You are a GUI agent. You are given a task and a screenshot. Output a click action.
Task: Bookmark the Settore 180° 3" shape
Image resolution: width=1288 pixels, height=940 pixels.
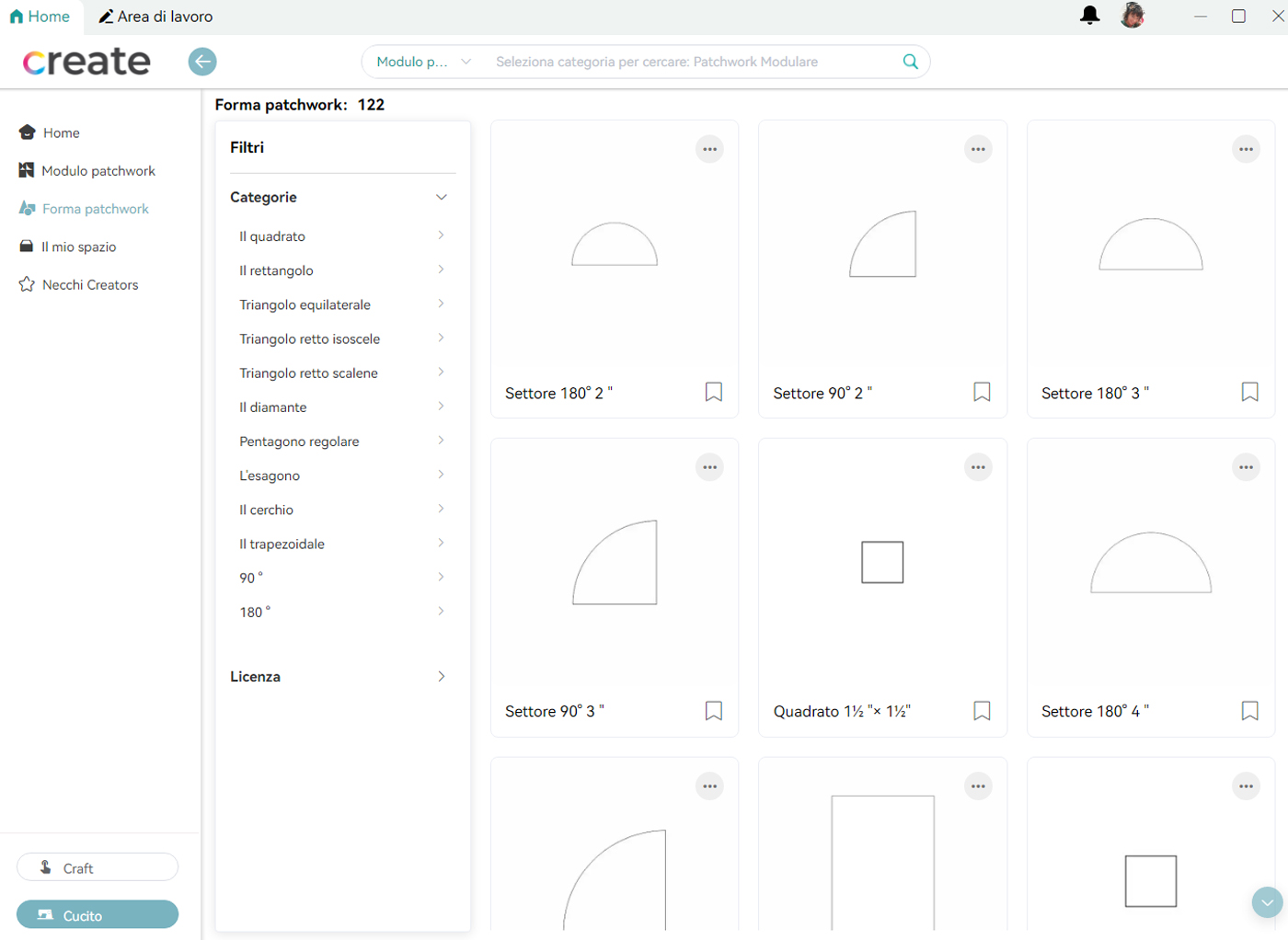click(1249, 393)
